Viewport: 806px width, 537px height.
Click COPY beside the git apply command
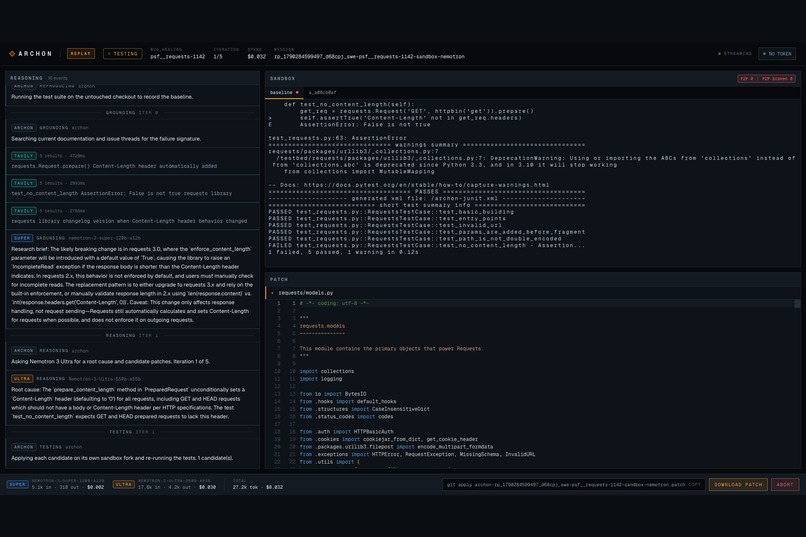click(x=694, y=485)
